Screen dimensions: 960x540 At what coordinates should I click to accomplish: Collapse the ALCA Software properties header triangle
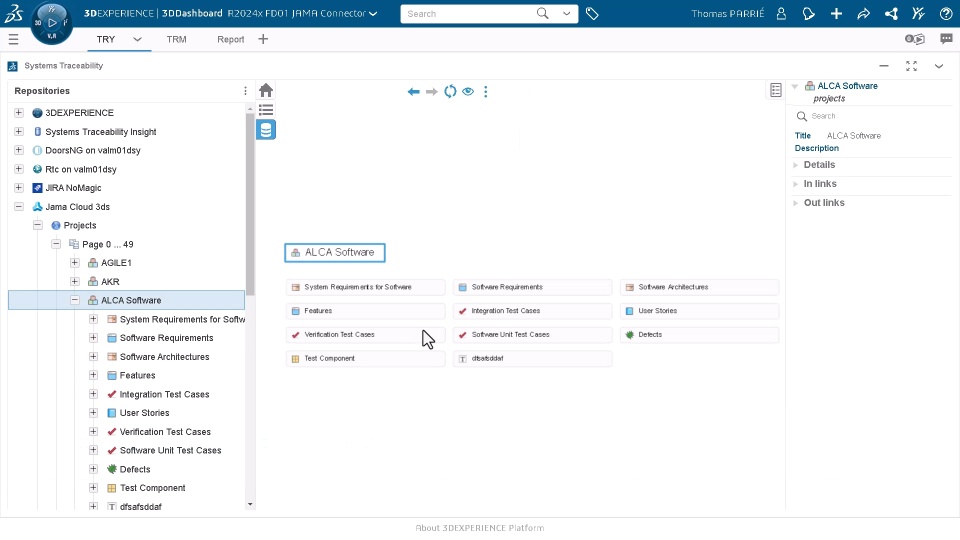(x=795, y=86)
